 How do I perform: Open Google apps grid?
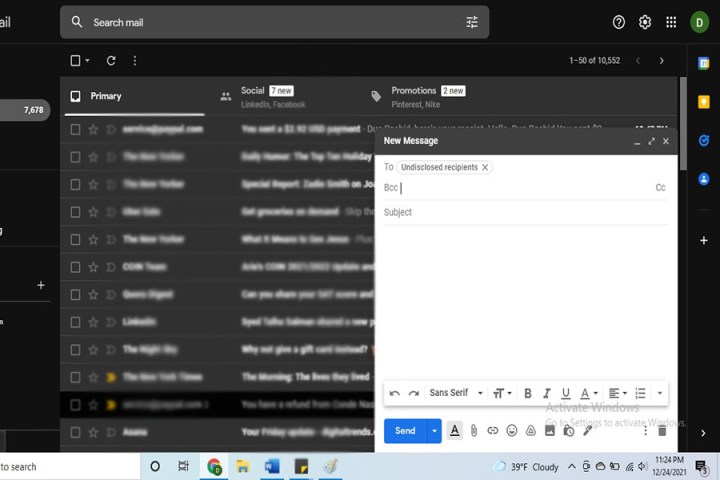pyautogui.click(x=671, y=22)
